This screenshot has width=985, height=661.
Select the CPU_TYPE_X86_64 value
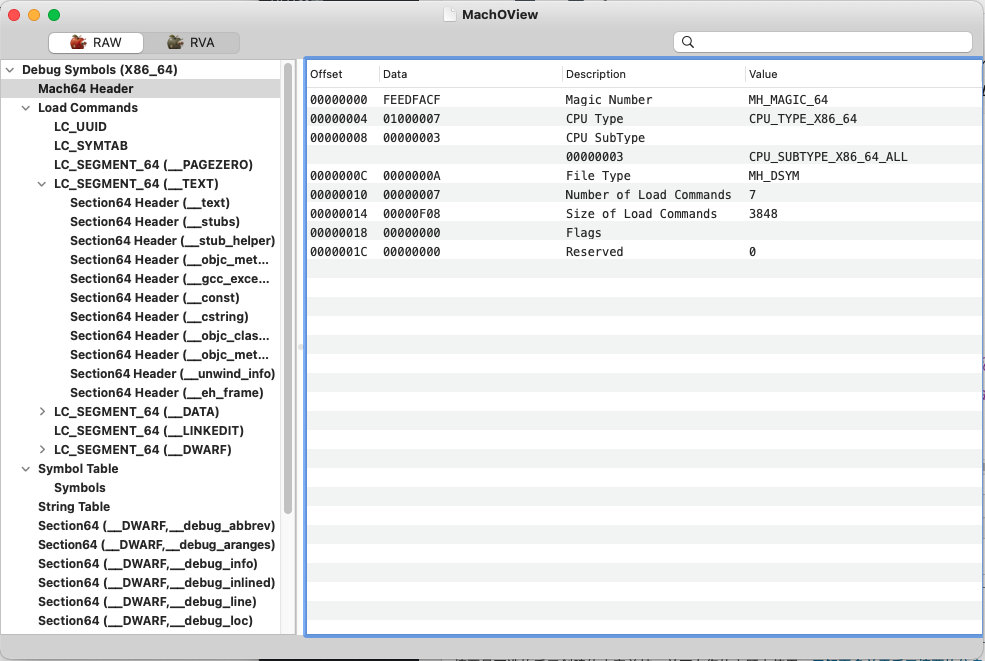(x=802, y=119)
